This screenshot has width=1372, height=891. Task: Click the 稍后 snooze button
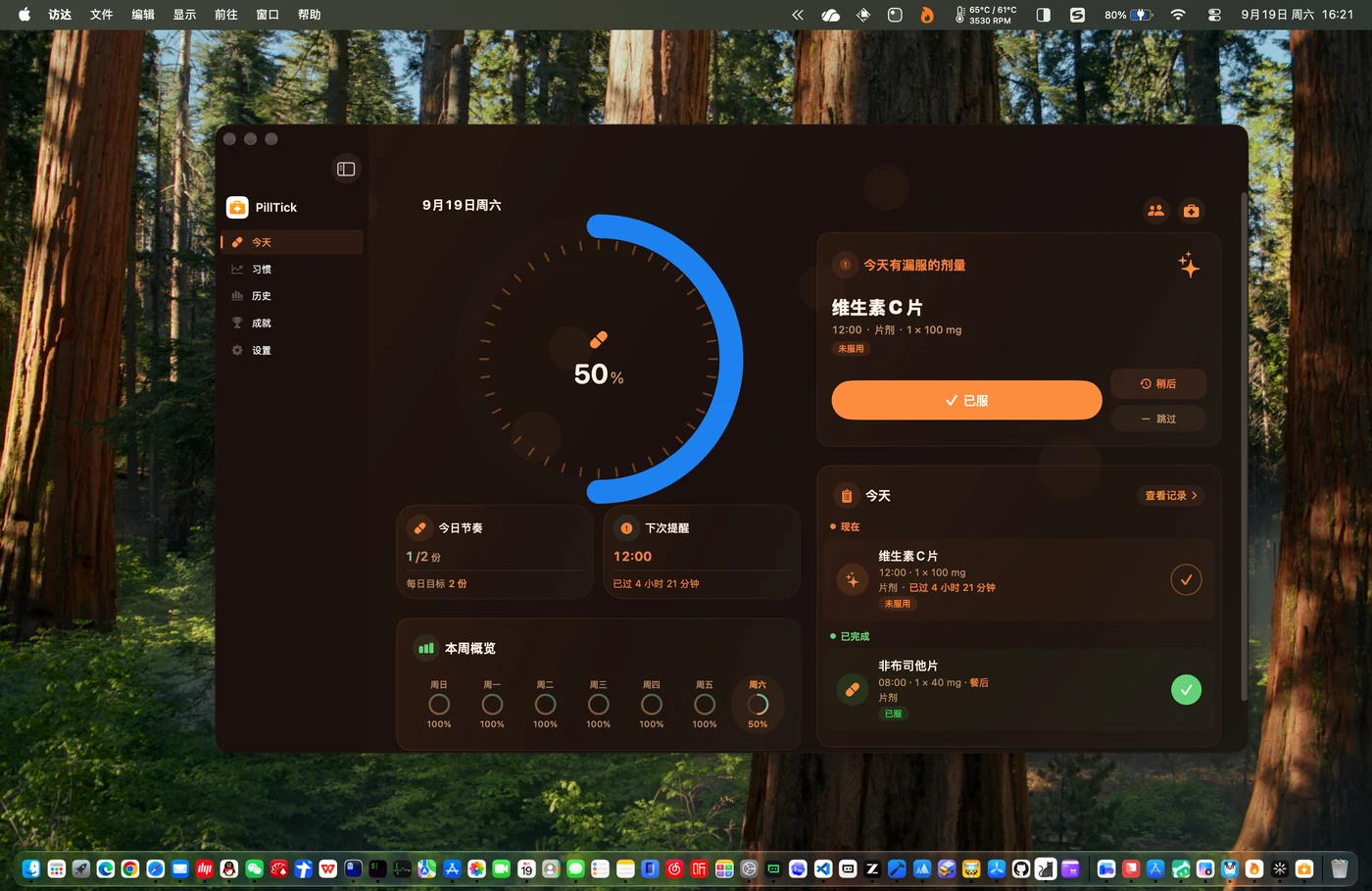1158,384
